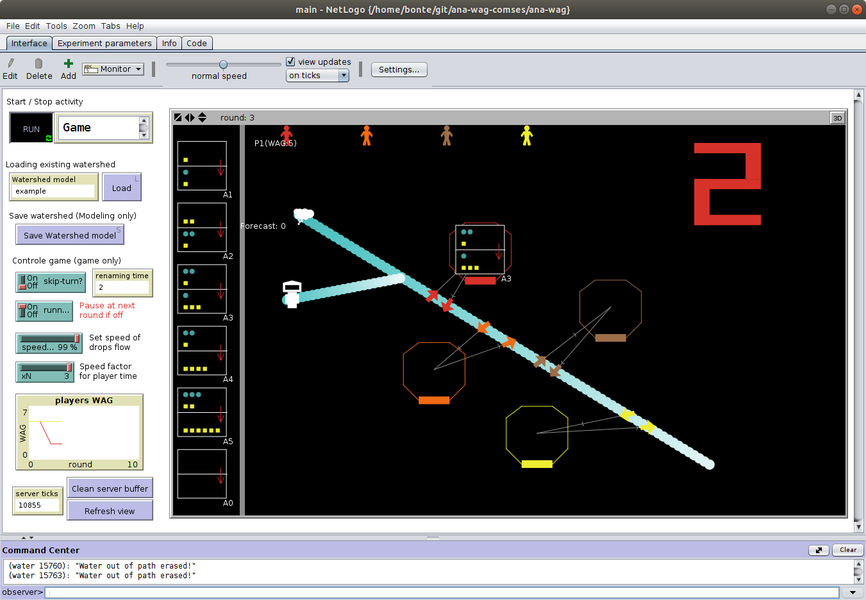Screen dimensions: 866x600
Task: Toggle the view updates checkbox
Action: click(291, 61)
